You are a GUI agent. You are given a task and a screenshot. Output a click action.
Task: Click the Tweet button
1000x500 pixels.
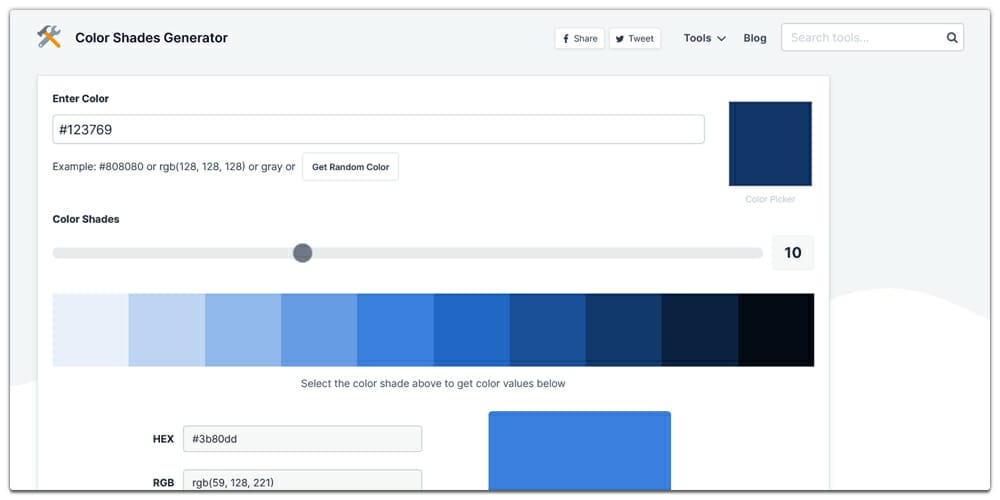(x=635, y=38)
